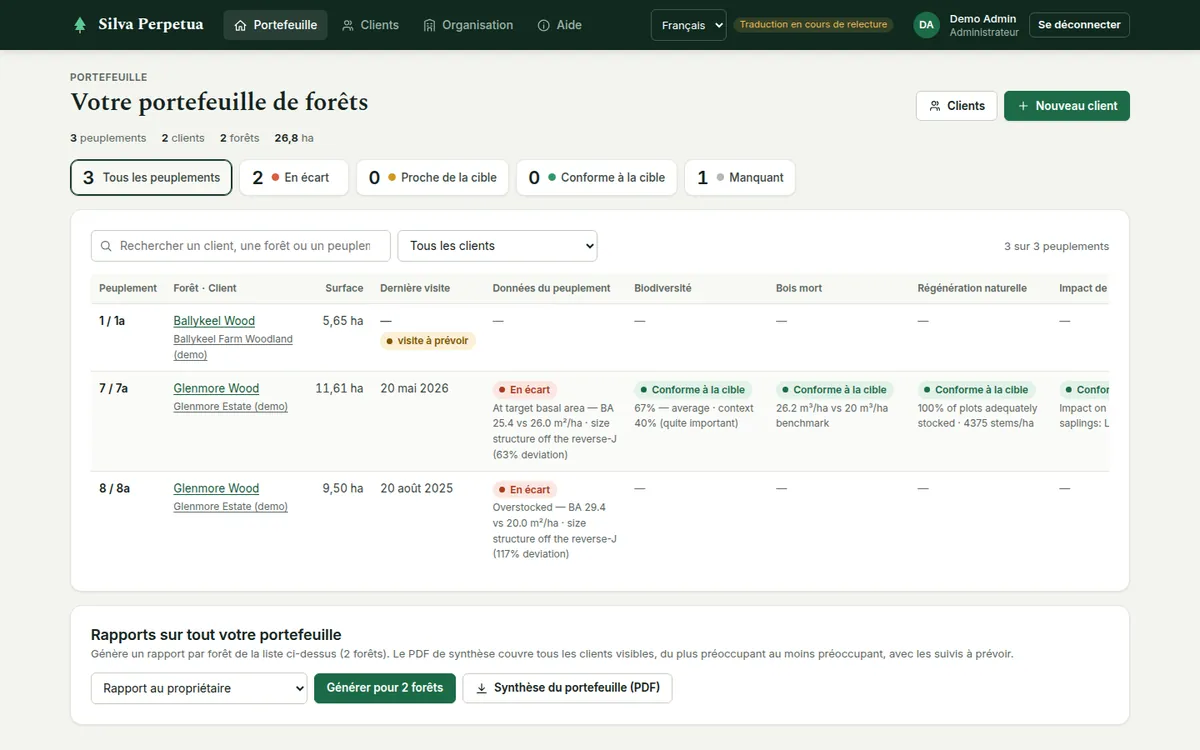1200x750 pixels.
Task: Click the Nouveau client button
Action: [x=1066, y=106]
